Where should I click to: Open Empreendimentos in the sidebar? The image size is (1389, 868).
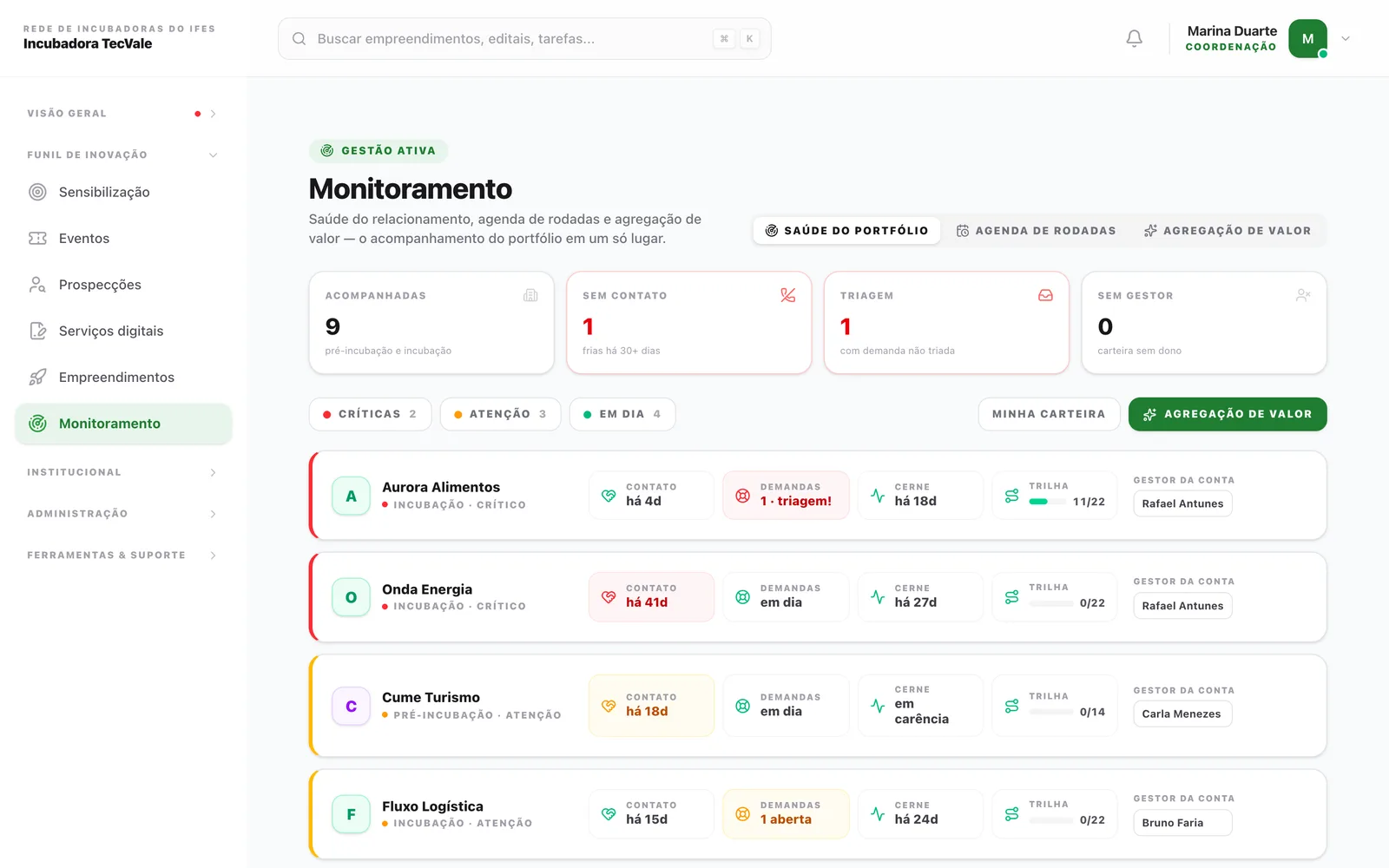click(123, 377)
